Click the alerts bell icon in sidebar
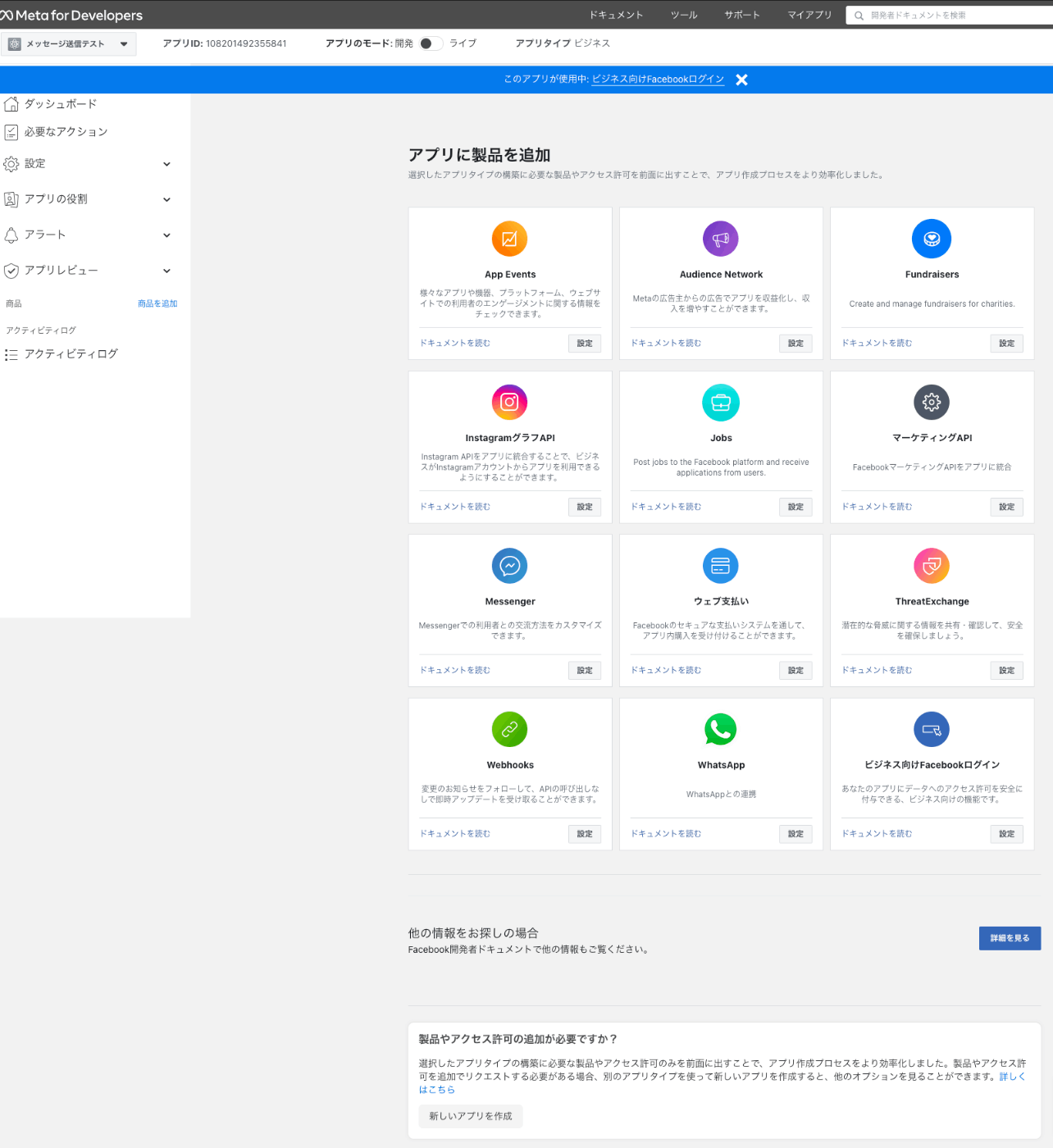Screen dimensions: 1053x1148 [x=11, y=235]
